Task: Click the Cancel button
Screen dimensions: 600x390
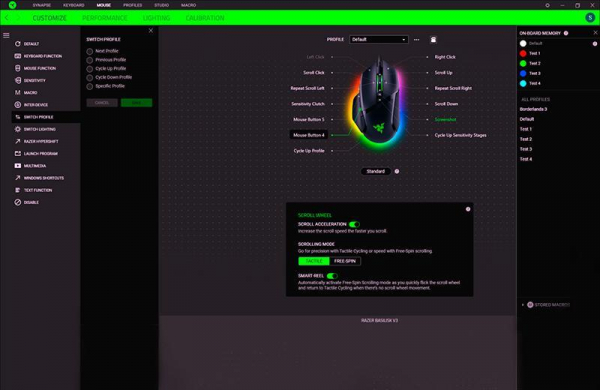Action: point(102,103)
